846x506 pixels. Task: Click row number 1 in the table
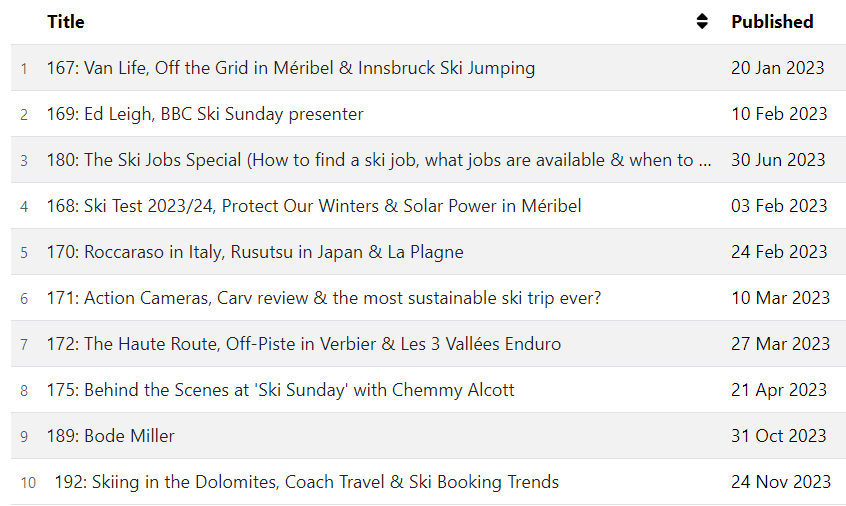click(24, 69)
